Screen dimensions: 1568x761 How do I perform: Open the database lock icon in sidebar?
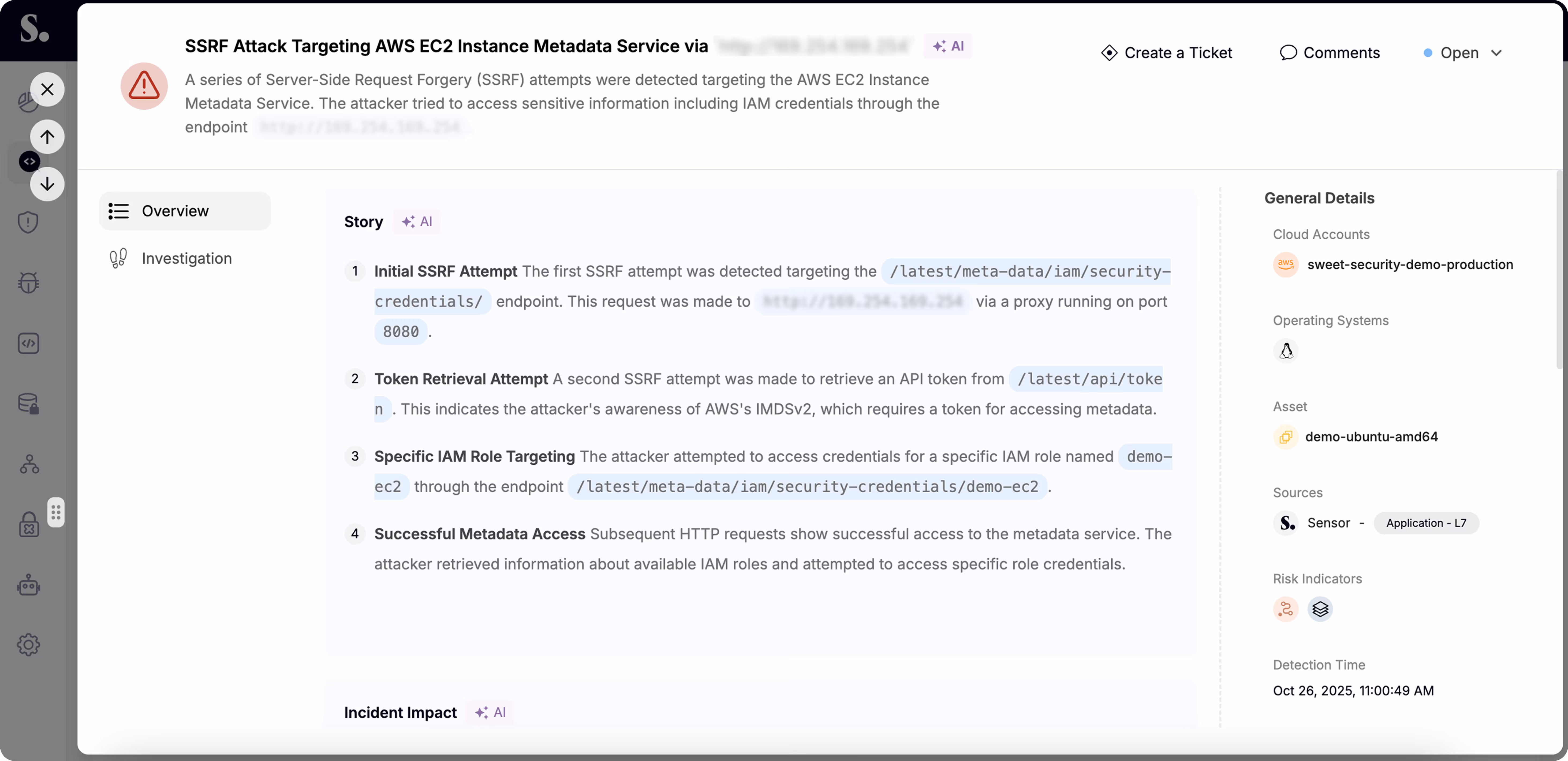(x=28, y=404)
